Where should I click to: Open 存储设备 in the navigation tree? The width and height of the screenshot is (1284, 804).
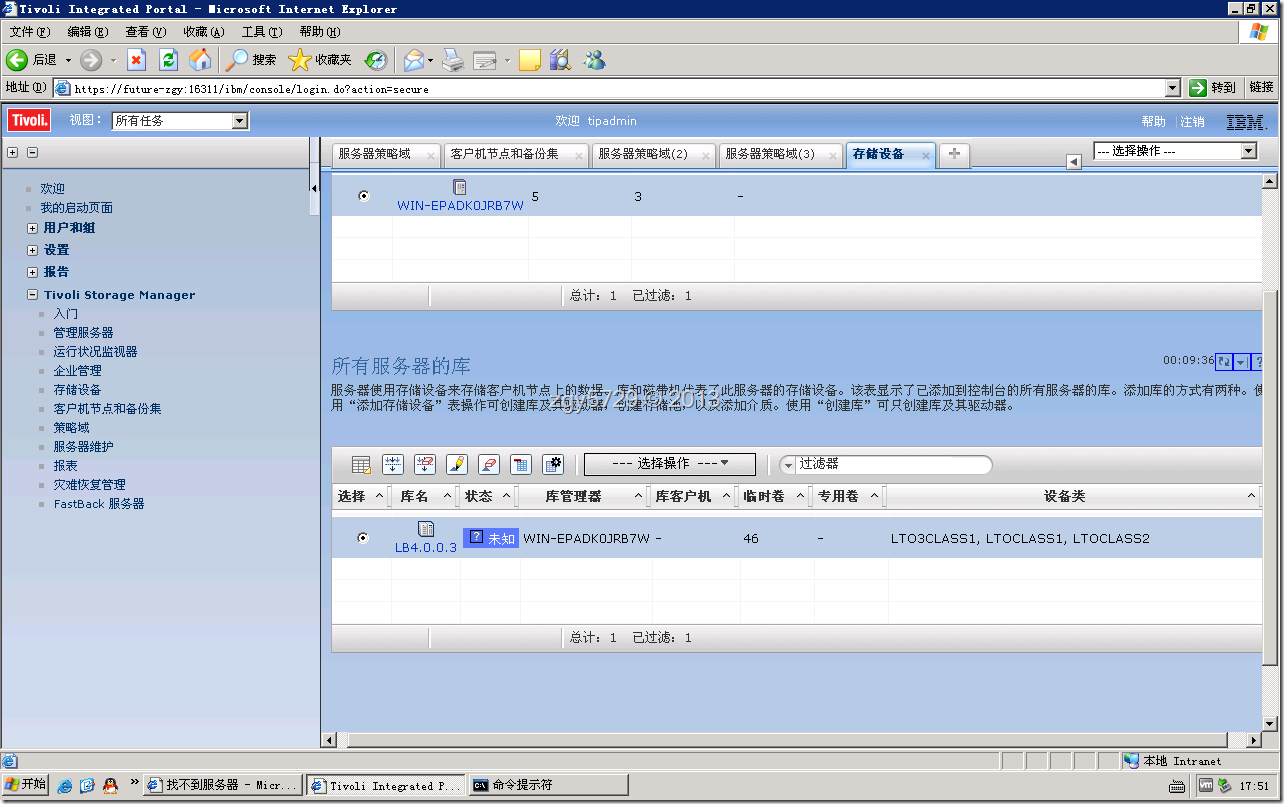pyautogui.click(x=77, y=390)
